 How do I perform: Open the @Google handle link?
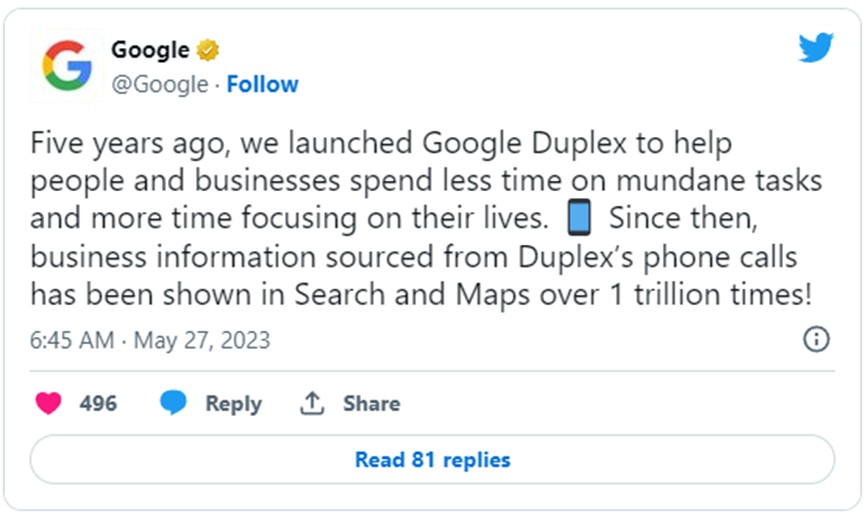(x=160, y=84)
